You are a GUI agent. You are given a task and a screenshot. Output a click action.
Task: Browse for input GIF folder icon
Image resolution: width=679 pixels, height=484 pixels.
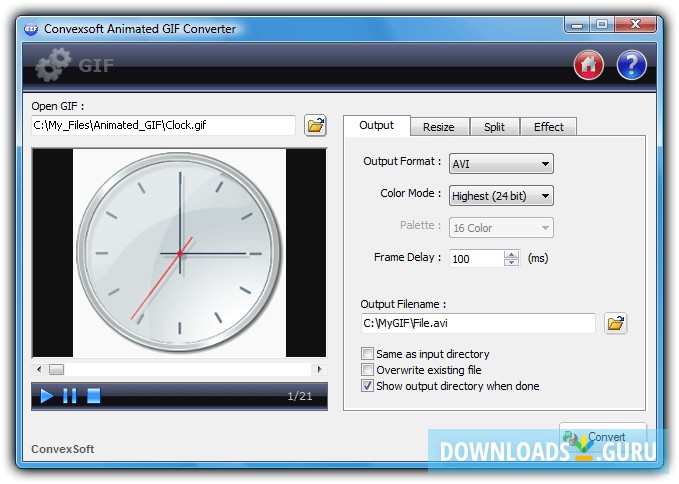[x=315, y=126]
